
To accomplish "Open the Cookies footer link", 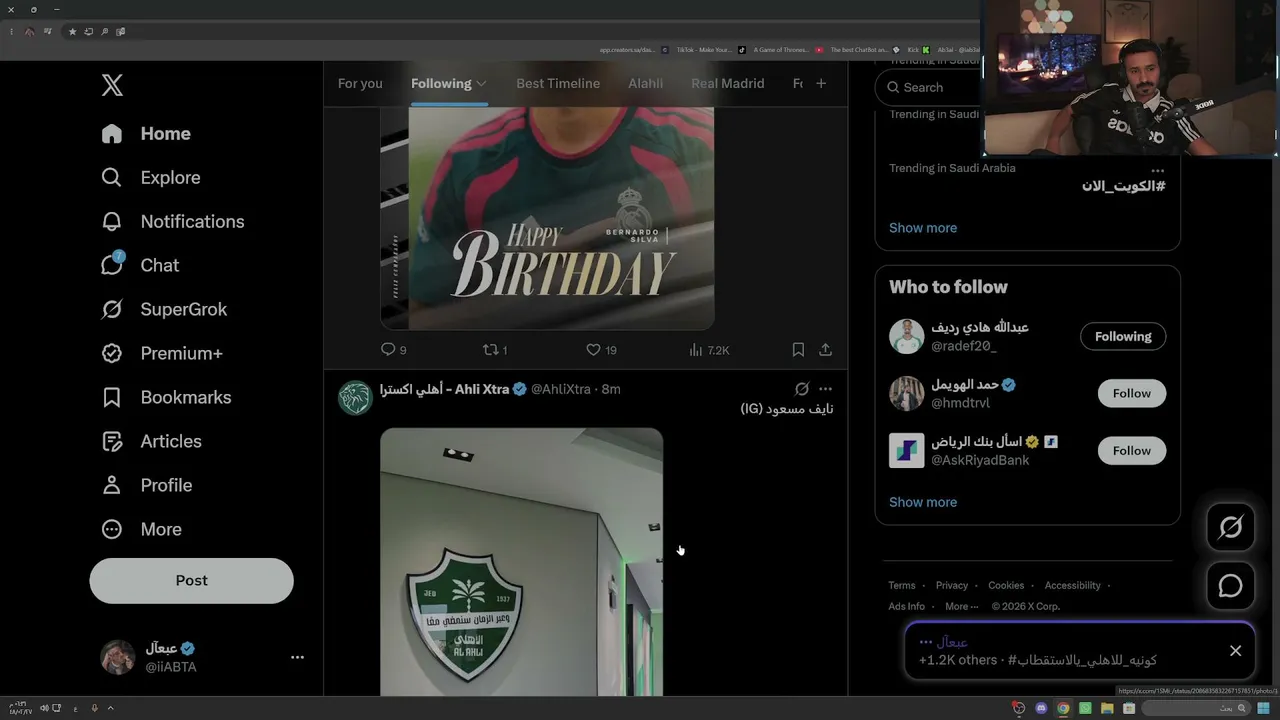I will pos(1006,585).
